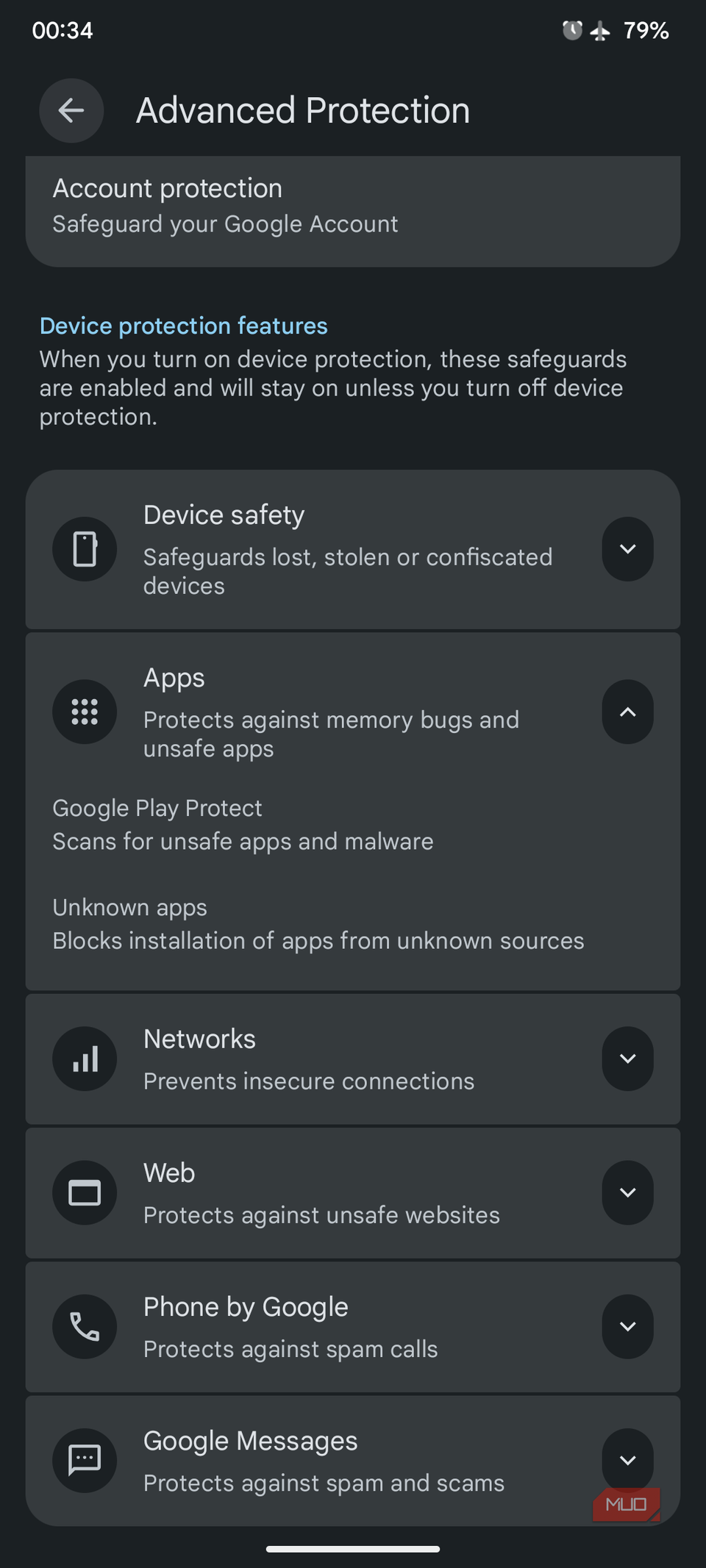
Task: Tap the airplane mode status icon
Action: [x=600, y=31]
